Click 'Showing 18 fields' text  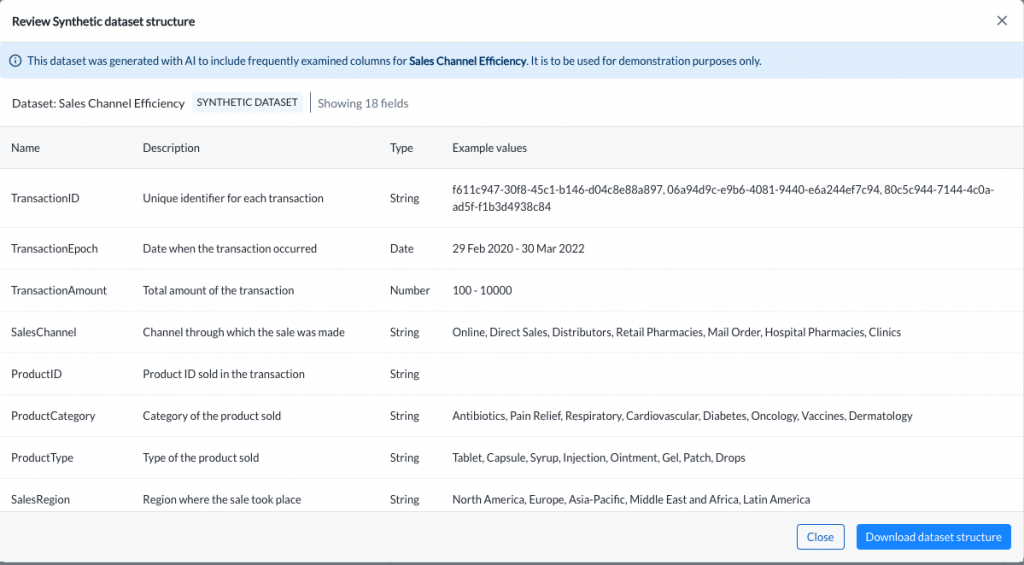(362, 103)
